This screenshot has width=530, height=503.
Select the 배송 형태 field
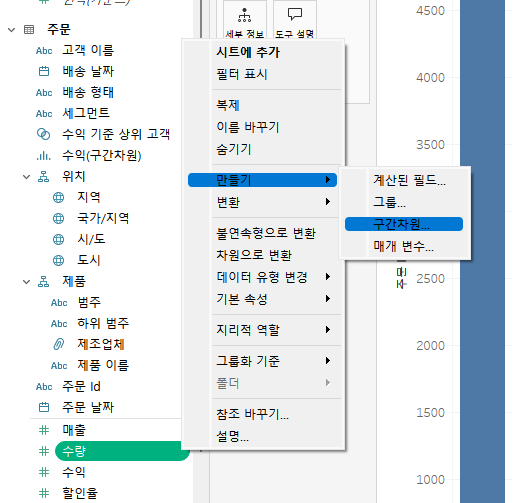point(88,92)
